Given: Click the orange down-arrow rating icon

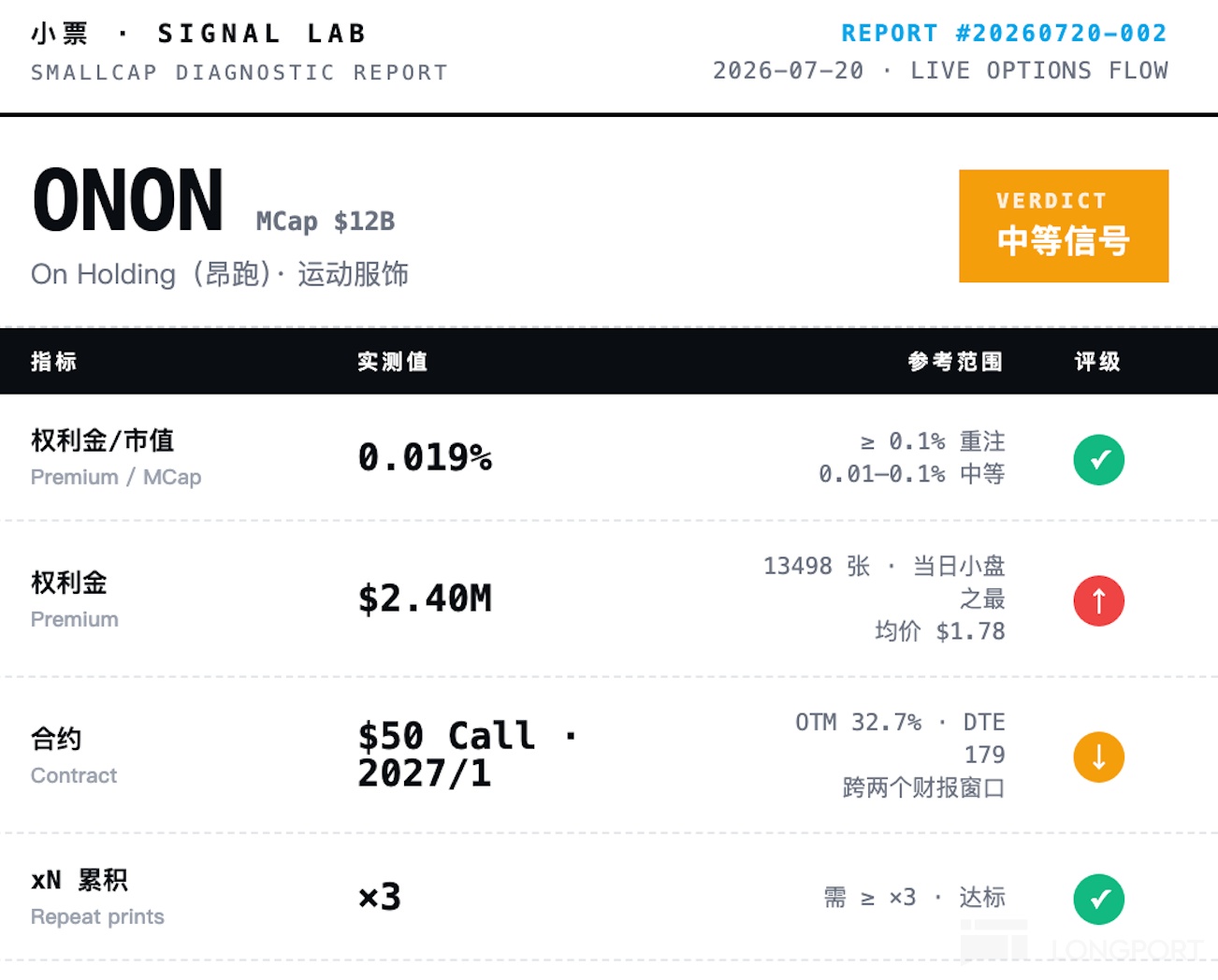Looking at the screenshot, I should [x=1098, y=757].
